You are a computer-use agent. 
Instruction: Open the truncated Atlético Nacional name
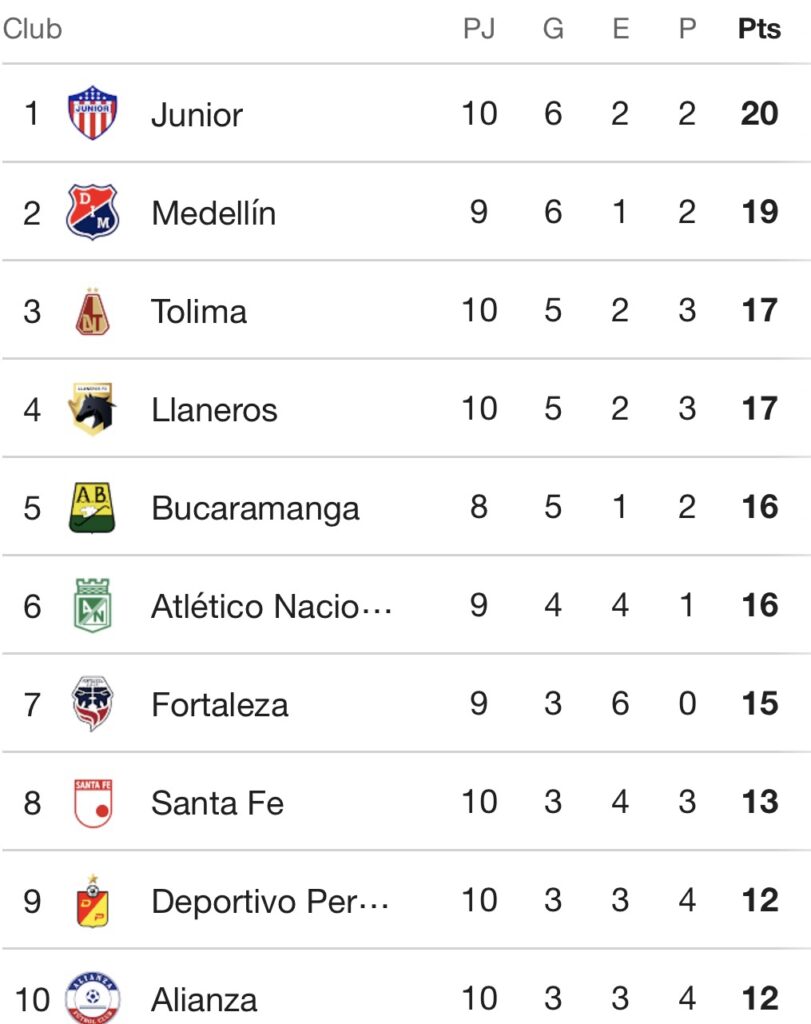271,606
